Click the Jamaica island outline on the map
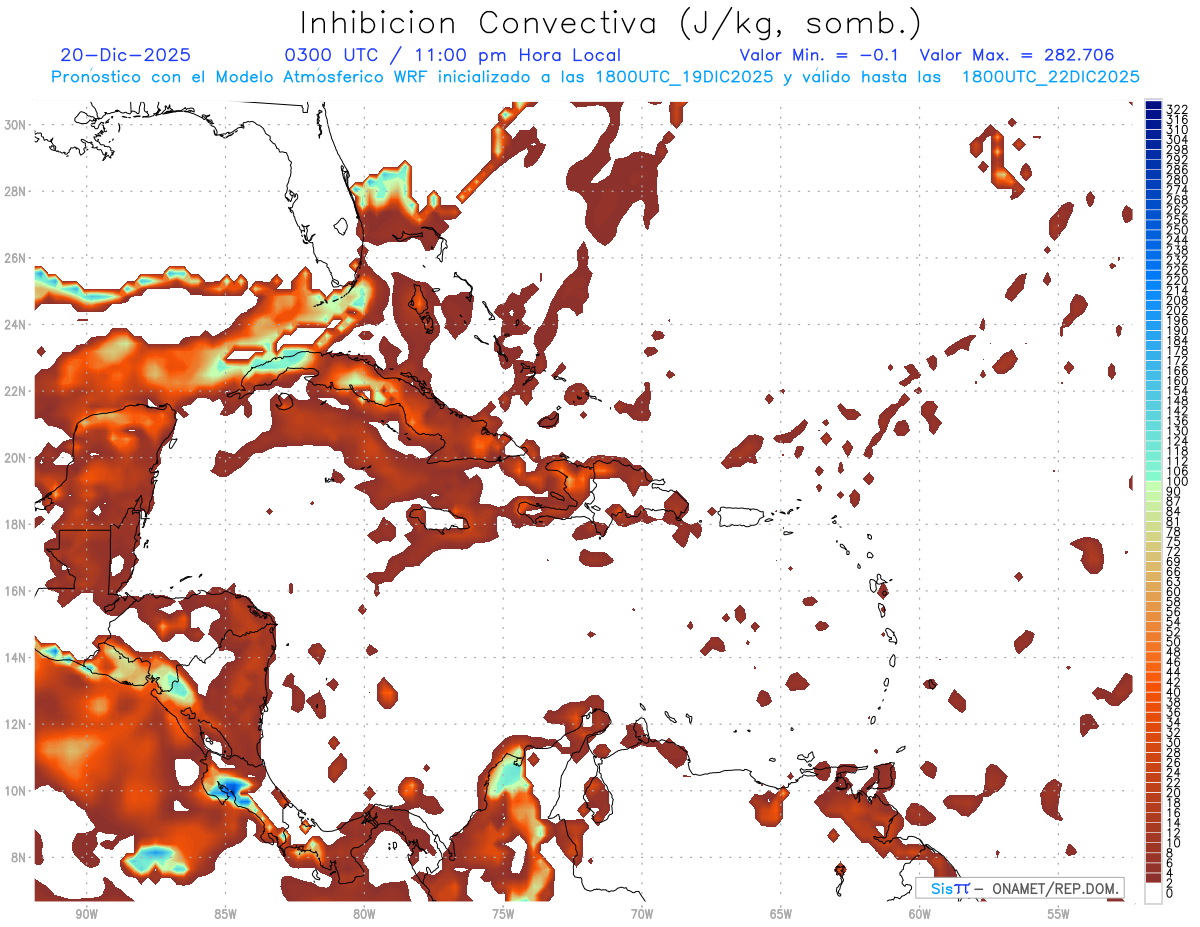This screenshot has width=1200, height=927. point(440,520)
